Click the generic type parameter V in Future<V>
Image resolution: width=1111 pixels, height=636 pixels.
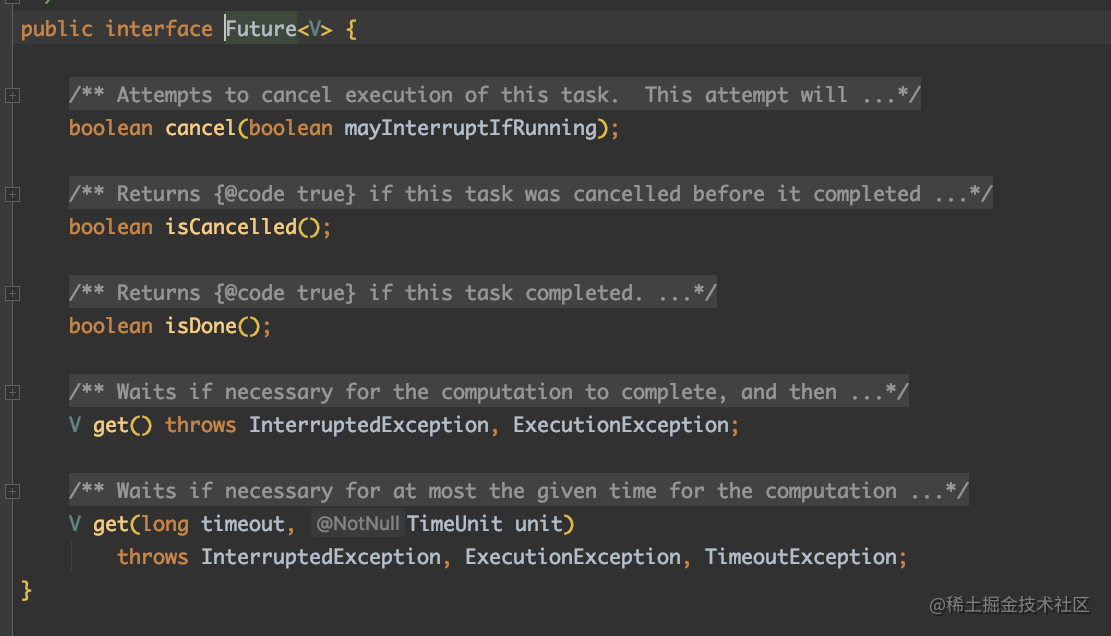(315, 29)
